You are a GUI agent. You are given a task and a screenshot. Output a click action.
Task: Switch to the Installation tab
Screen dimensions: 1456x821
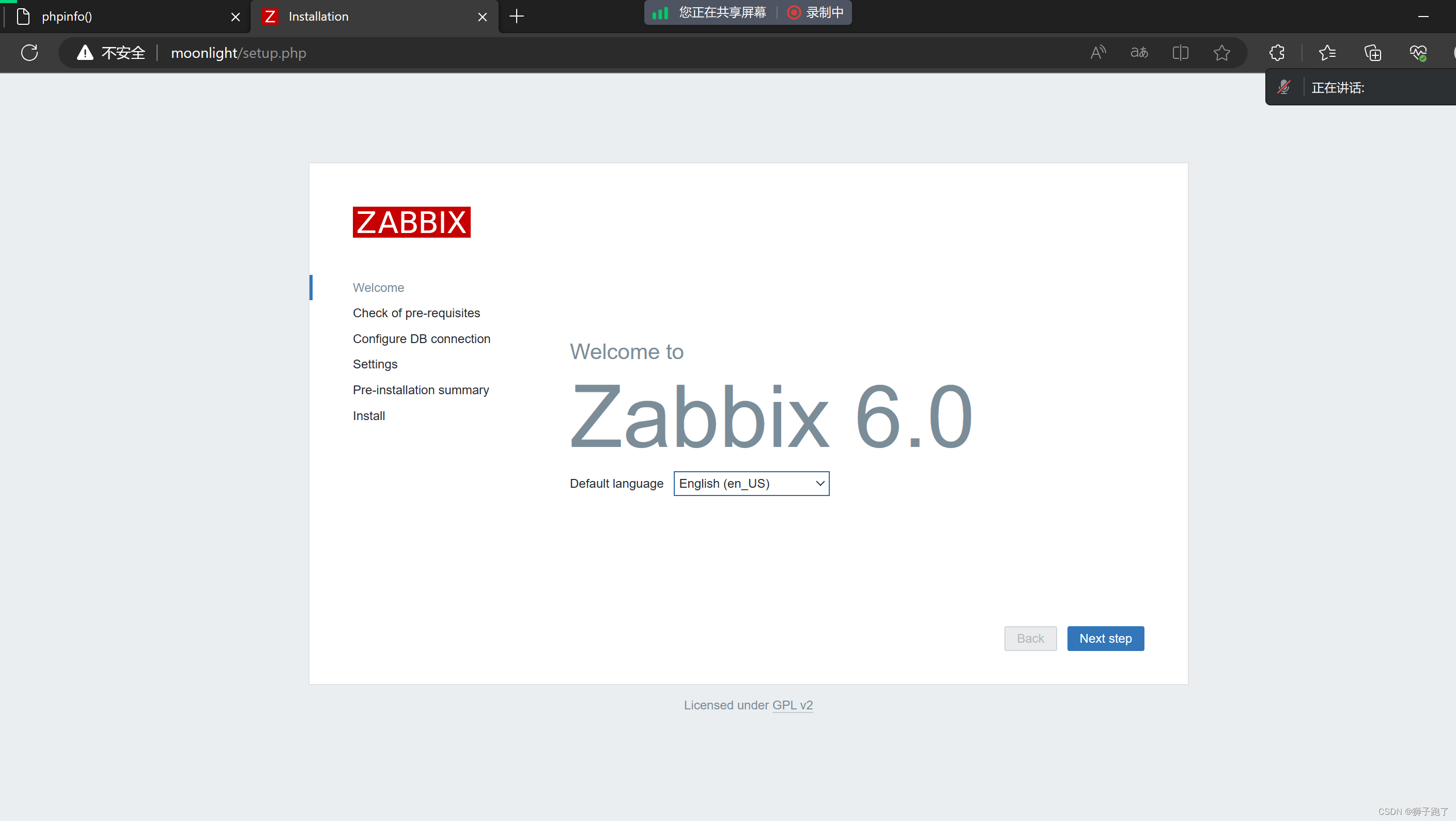[x=374, y=17]
